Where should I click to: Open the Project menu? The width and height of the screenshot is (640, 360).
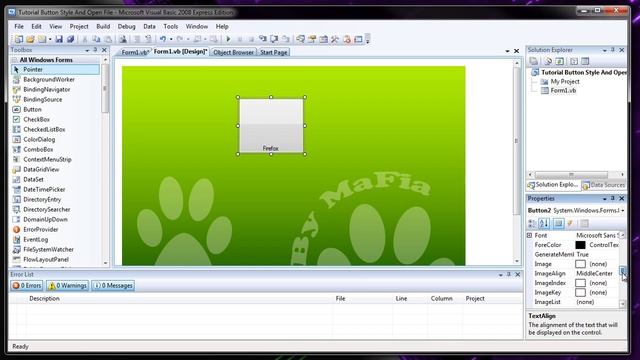(79, 27)
